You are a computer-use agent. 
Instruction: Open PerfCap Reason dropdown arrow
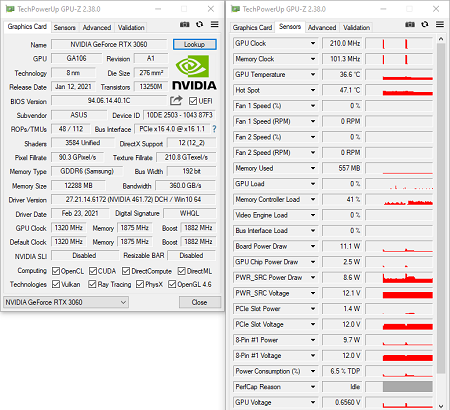(x=313, y=387)
